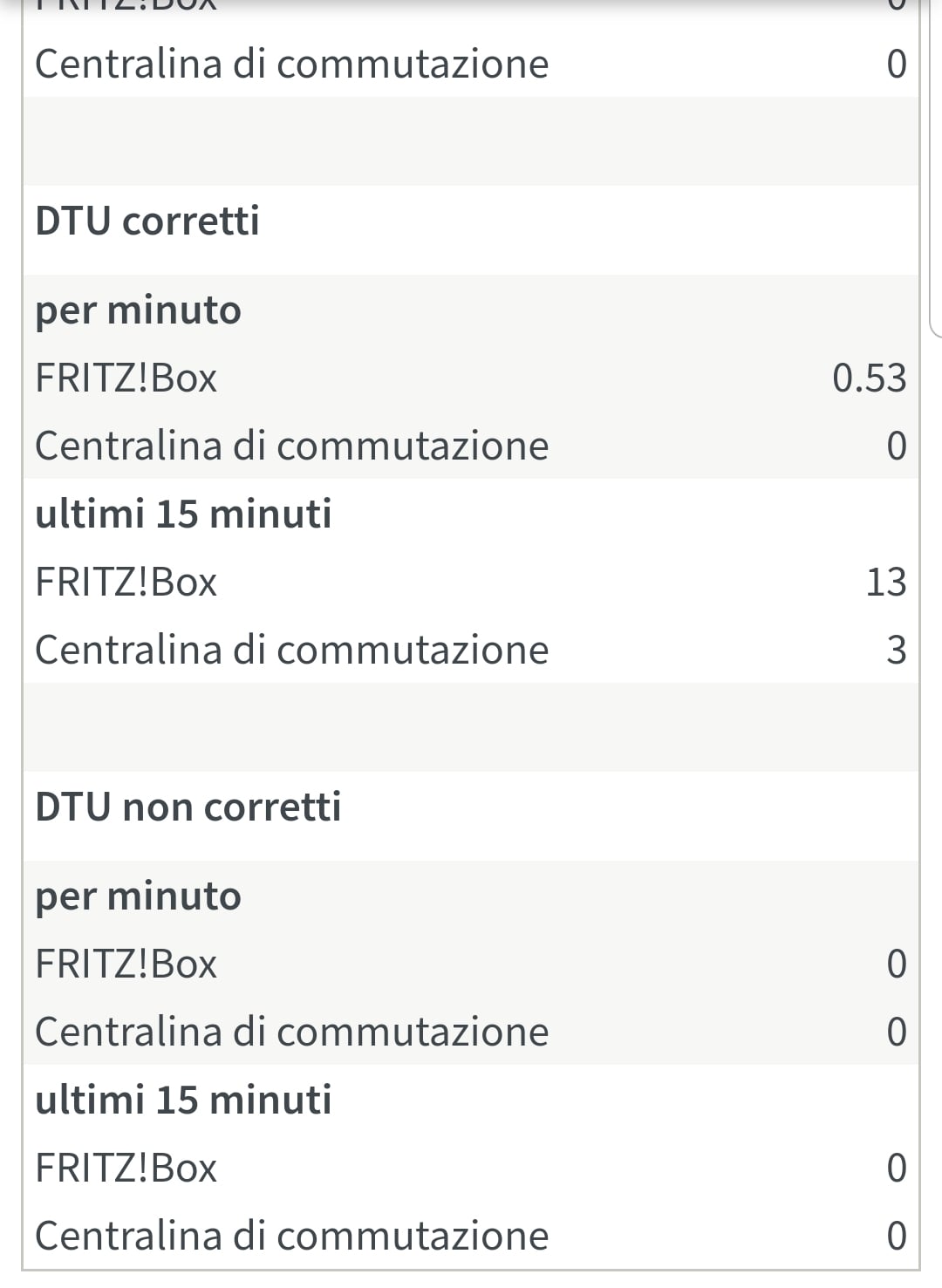Tap "ultimi 15 minuti" under DTU corretti
Viewport: 942px width, 1288px height.
tap(183, 515)
